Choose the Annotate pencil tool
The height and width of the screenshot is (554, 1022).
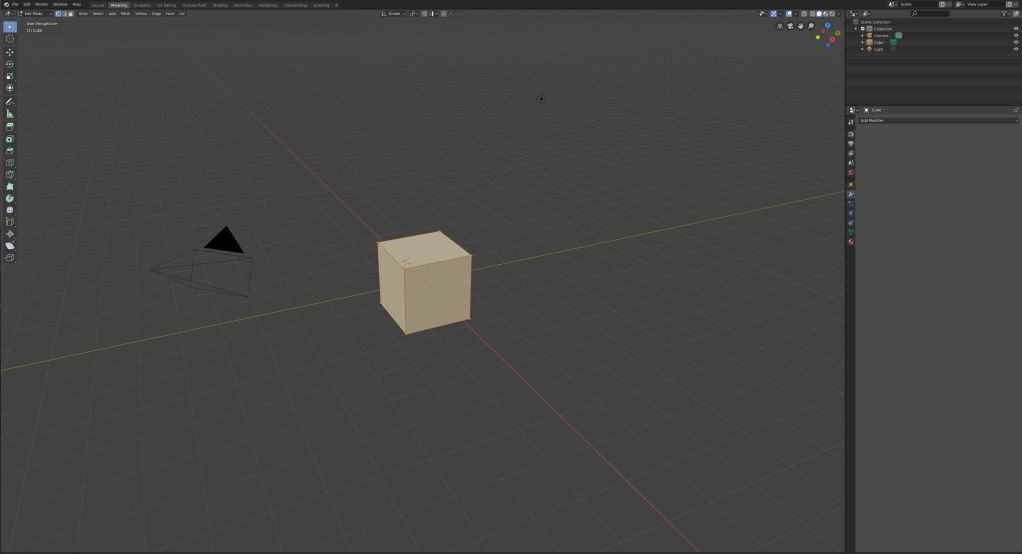(10, 102)
